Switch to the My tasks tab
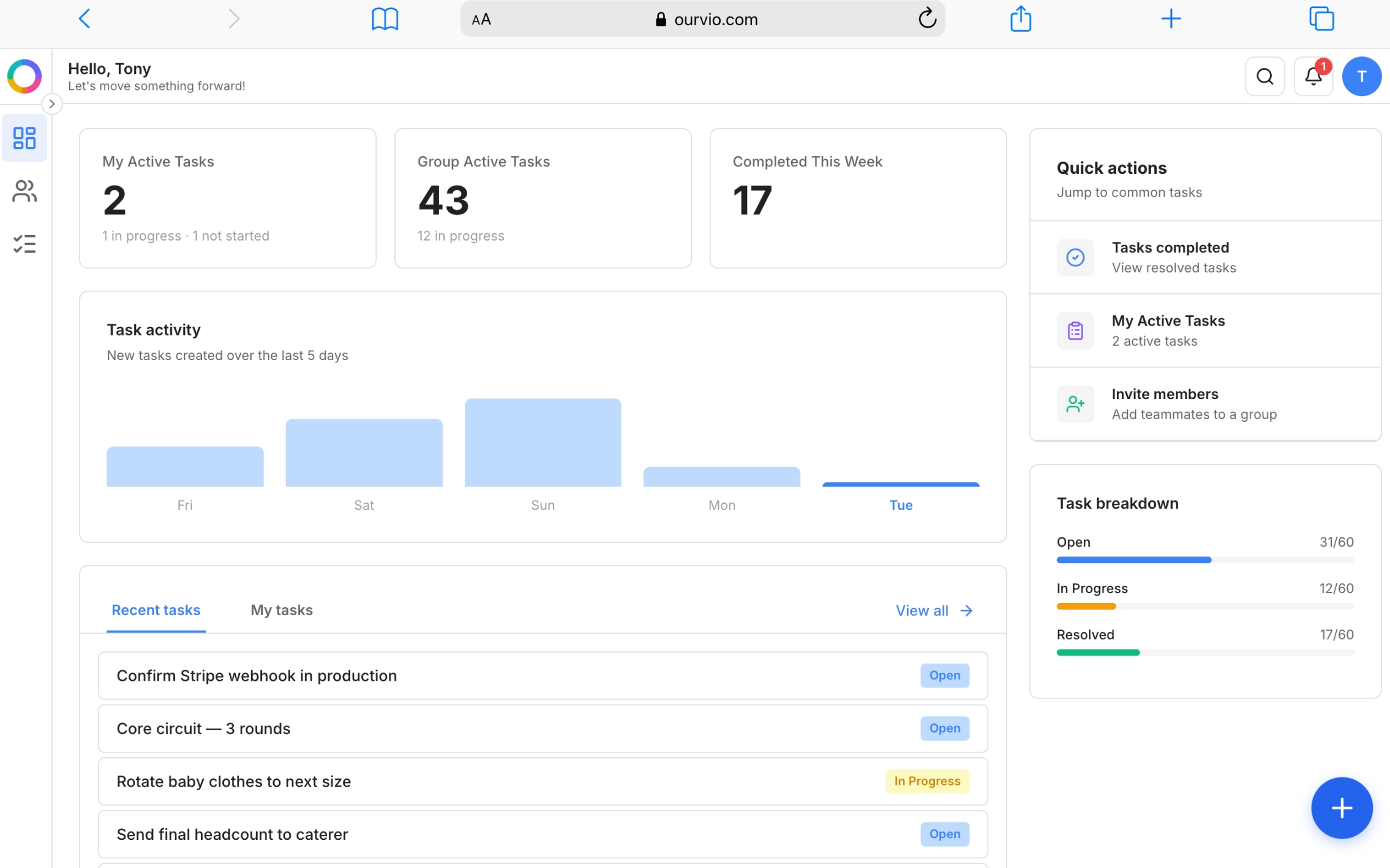The width and height of the screenshot is (1390, 868). click(x=281, y=610)
